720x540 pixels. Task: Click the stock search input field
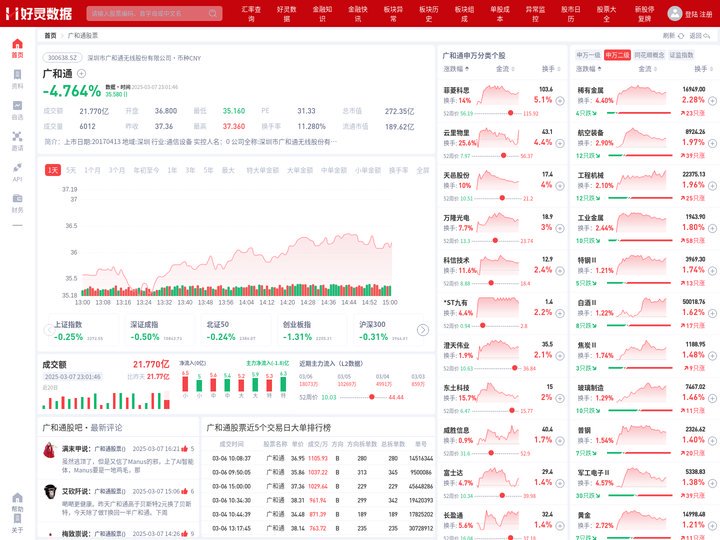154,13
